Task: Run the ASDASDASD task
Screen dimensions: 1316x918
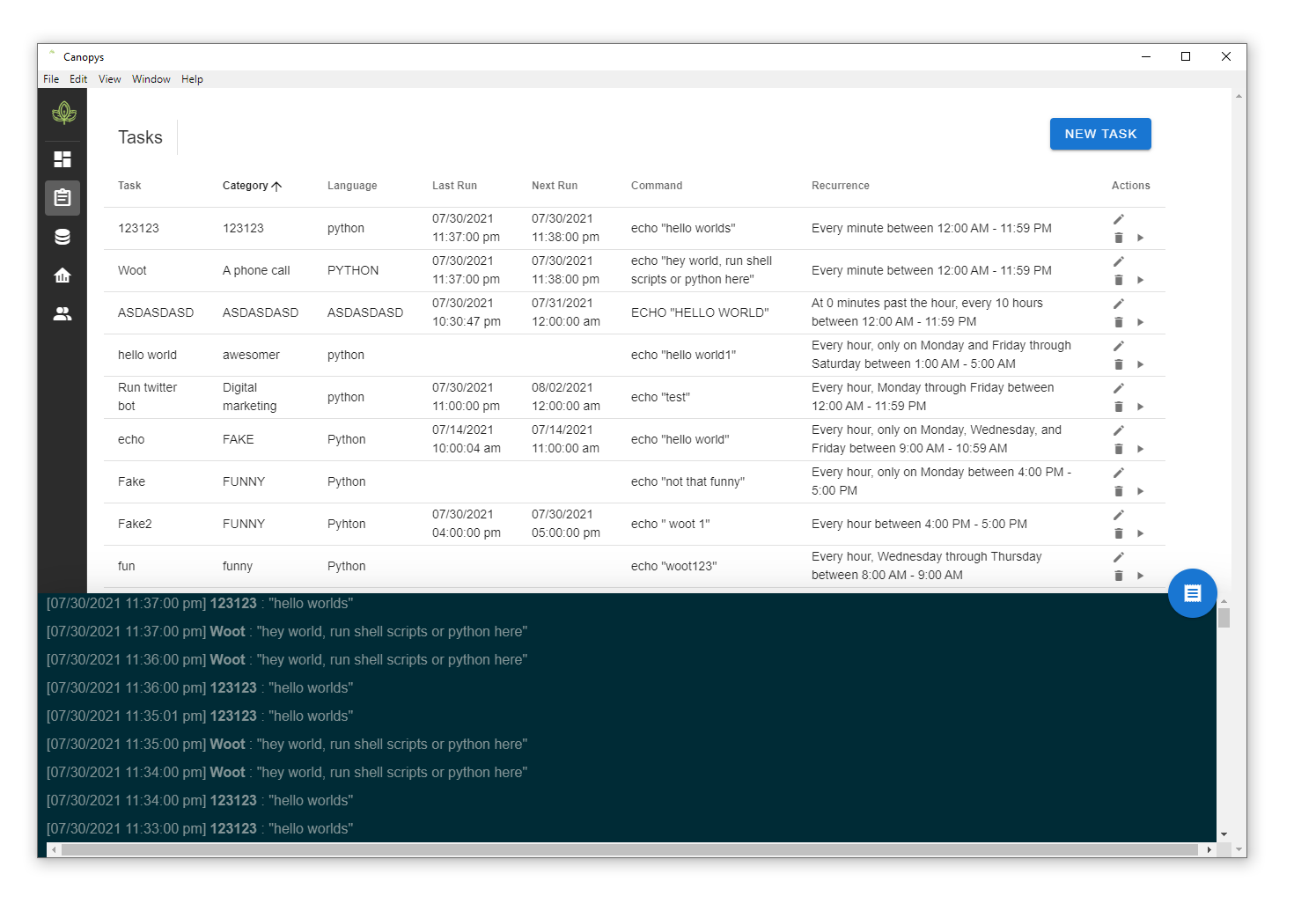Action: [x=1140, y=322]
